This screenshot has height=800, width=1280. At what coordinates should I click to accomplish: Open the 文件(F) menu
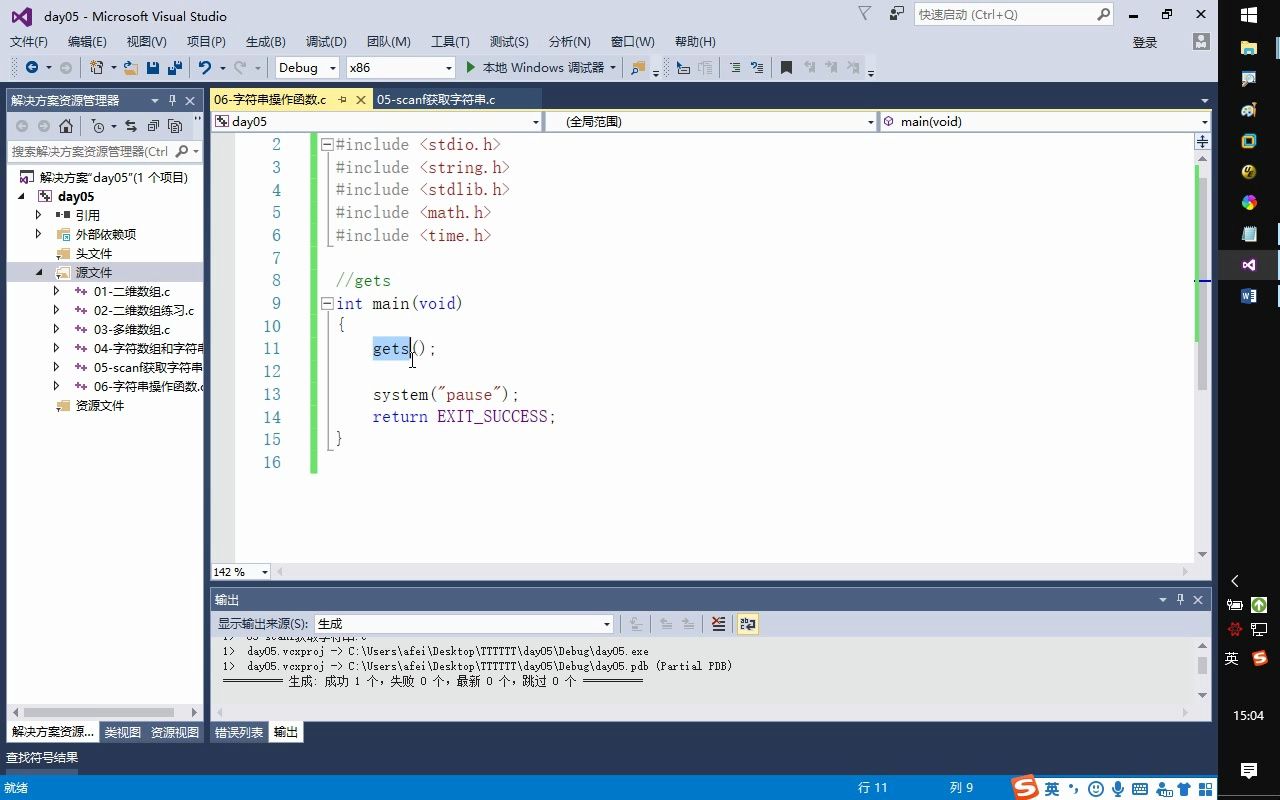click(29, 41)
